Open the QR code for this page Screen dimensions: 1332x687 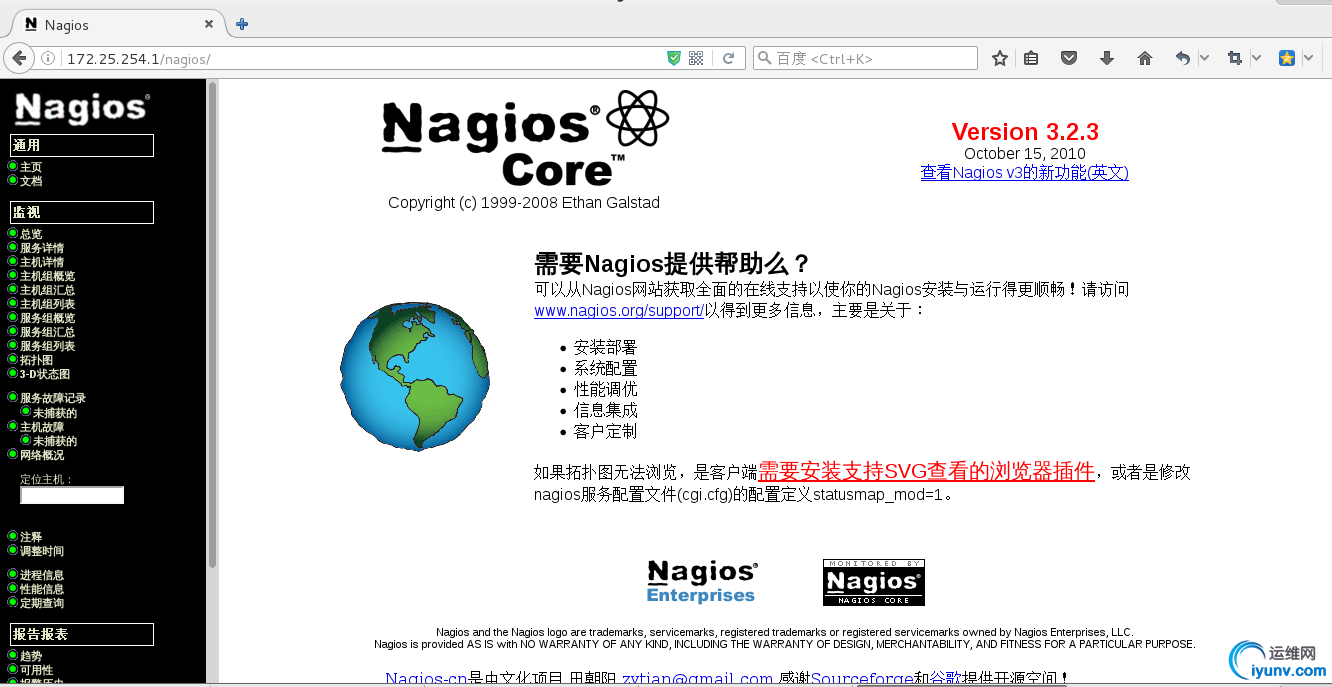696,59
